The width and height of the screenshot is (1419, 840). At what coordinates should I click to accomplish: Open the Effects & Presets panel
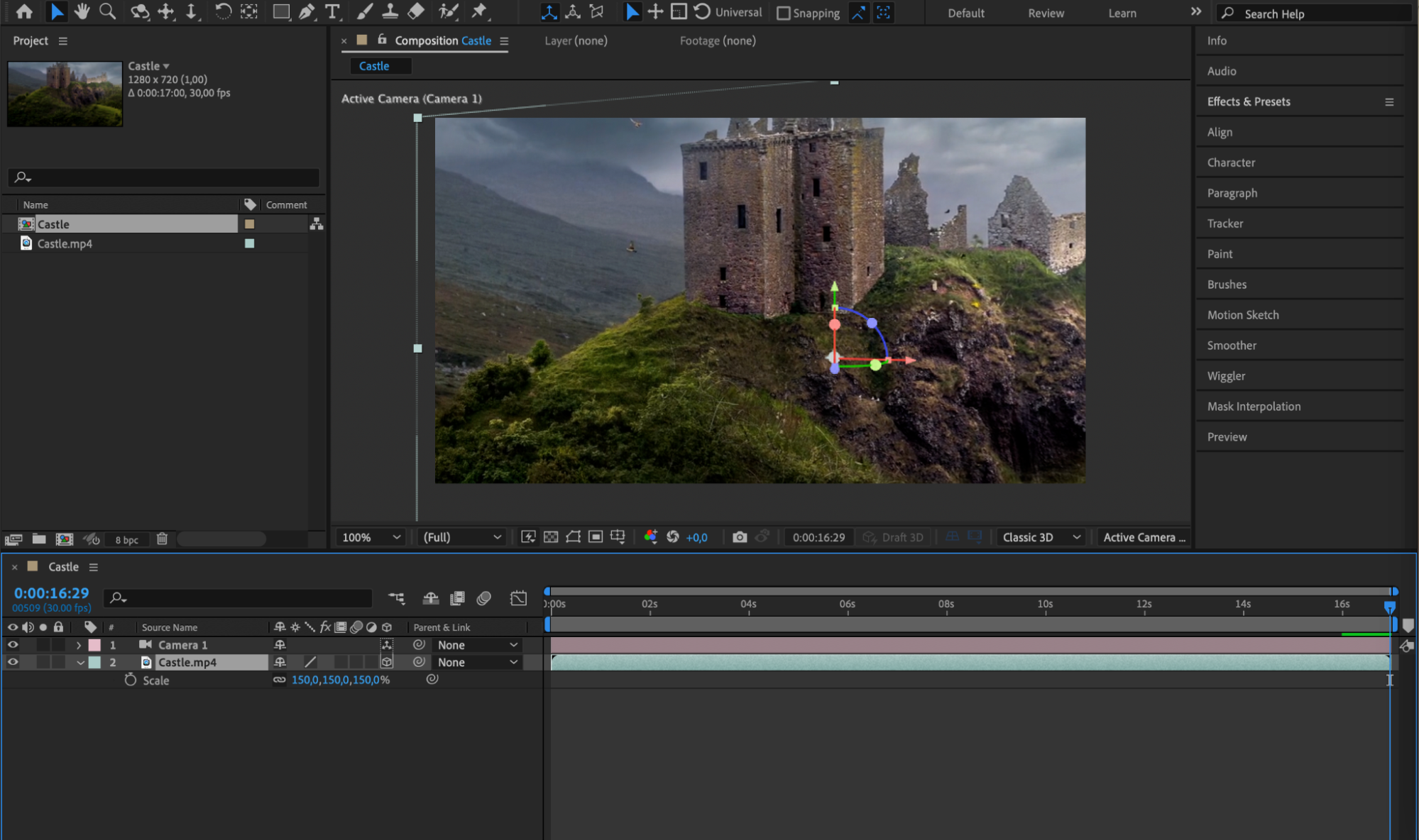pyautogui.click(x=1249, y=101)
